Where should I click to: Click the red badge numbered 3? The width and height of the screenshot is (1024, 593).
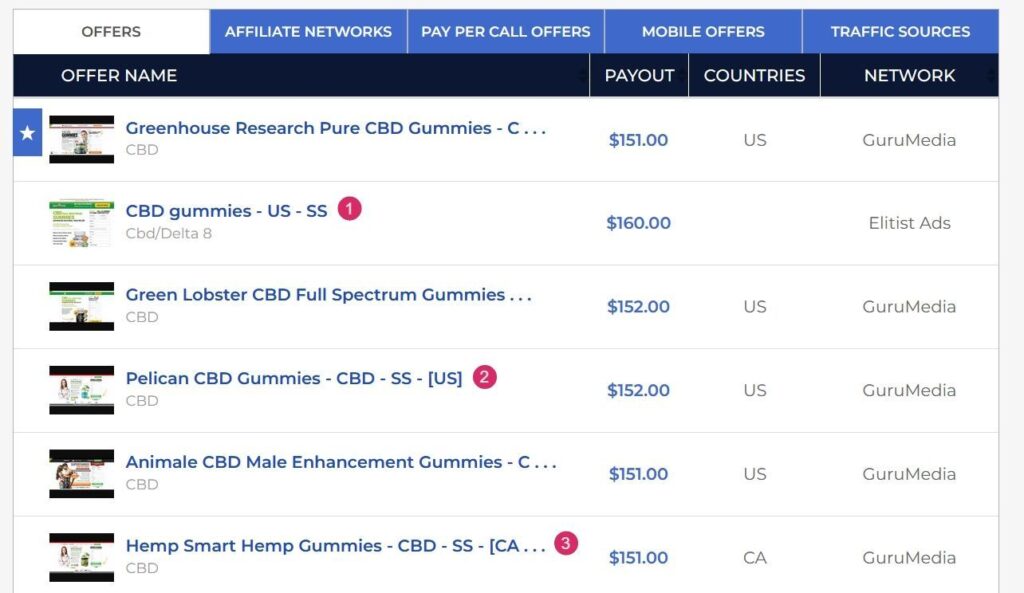(566, 543)
